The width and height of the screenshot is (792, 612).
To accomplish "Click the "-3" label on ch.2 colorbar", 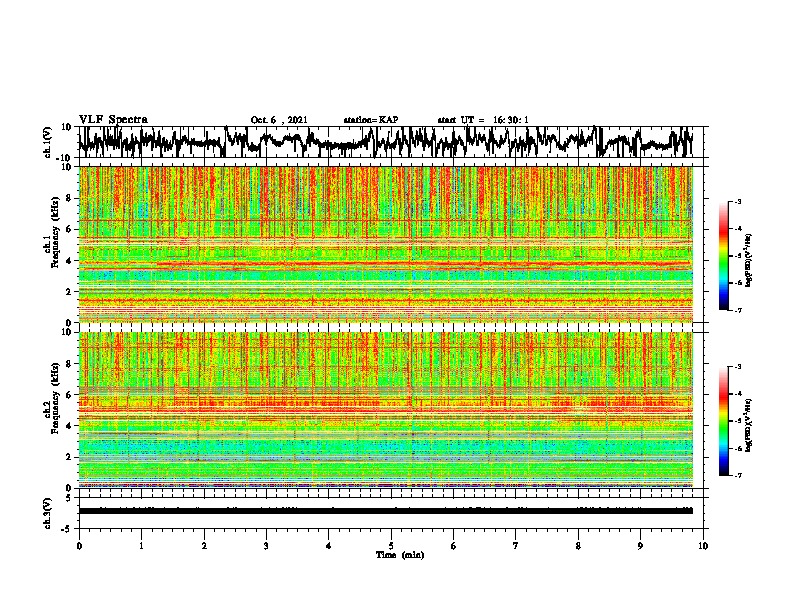I will [737, 367].
